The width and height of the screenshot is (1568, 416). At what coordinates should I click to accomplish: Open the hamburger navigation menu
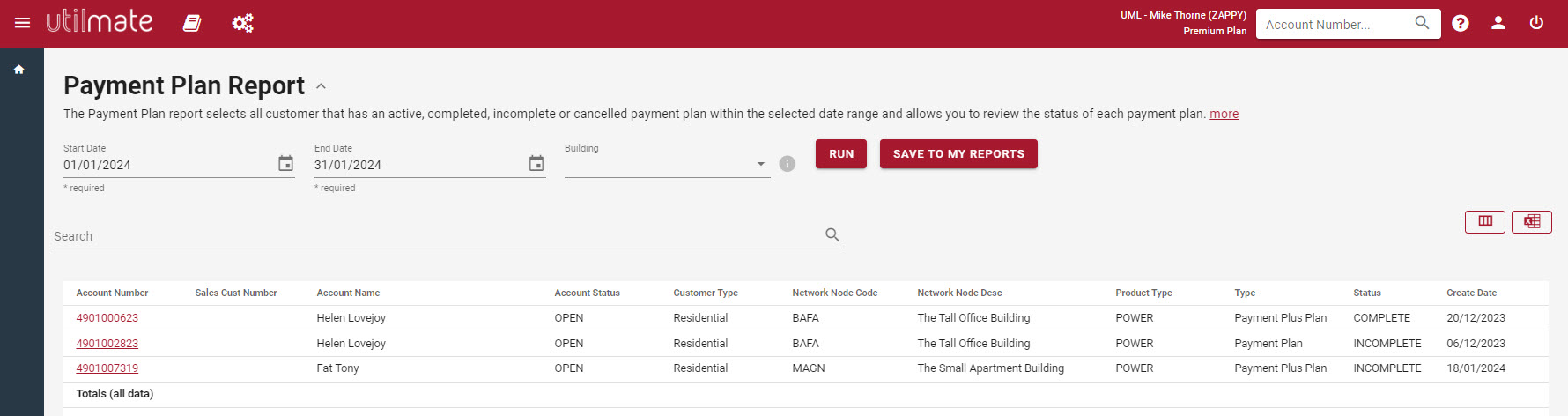(x=23, y=23)
